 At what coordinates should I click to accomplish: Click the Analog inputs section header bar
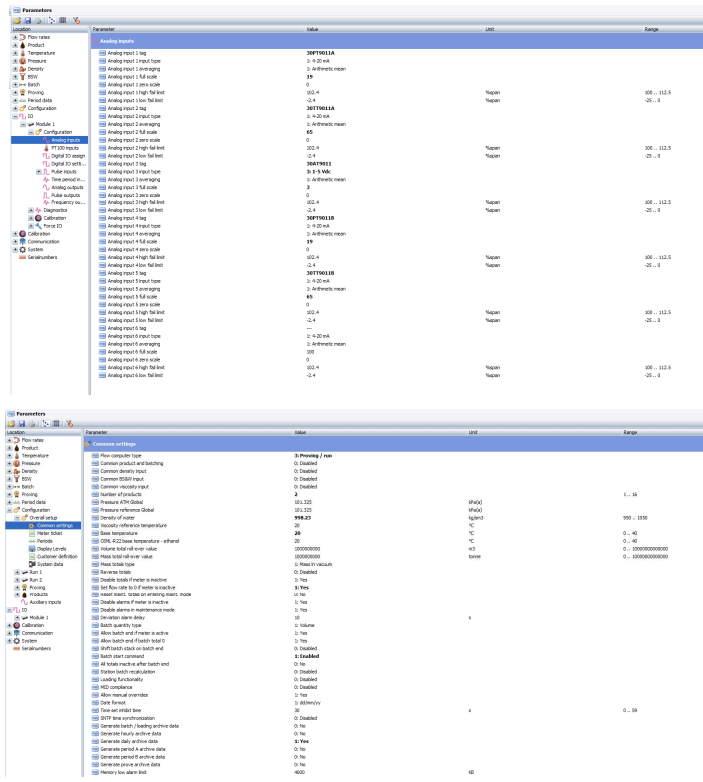(397, 41)
